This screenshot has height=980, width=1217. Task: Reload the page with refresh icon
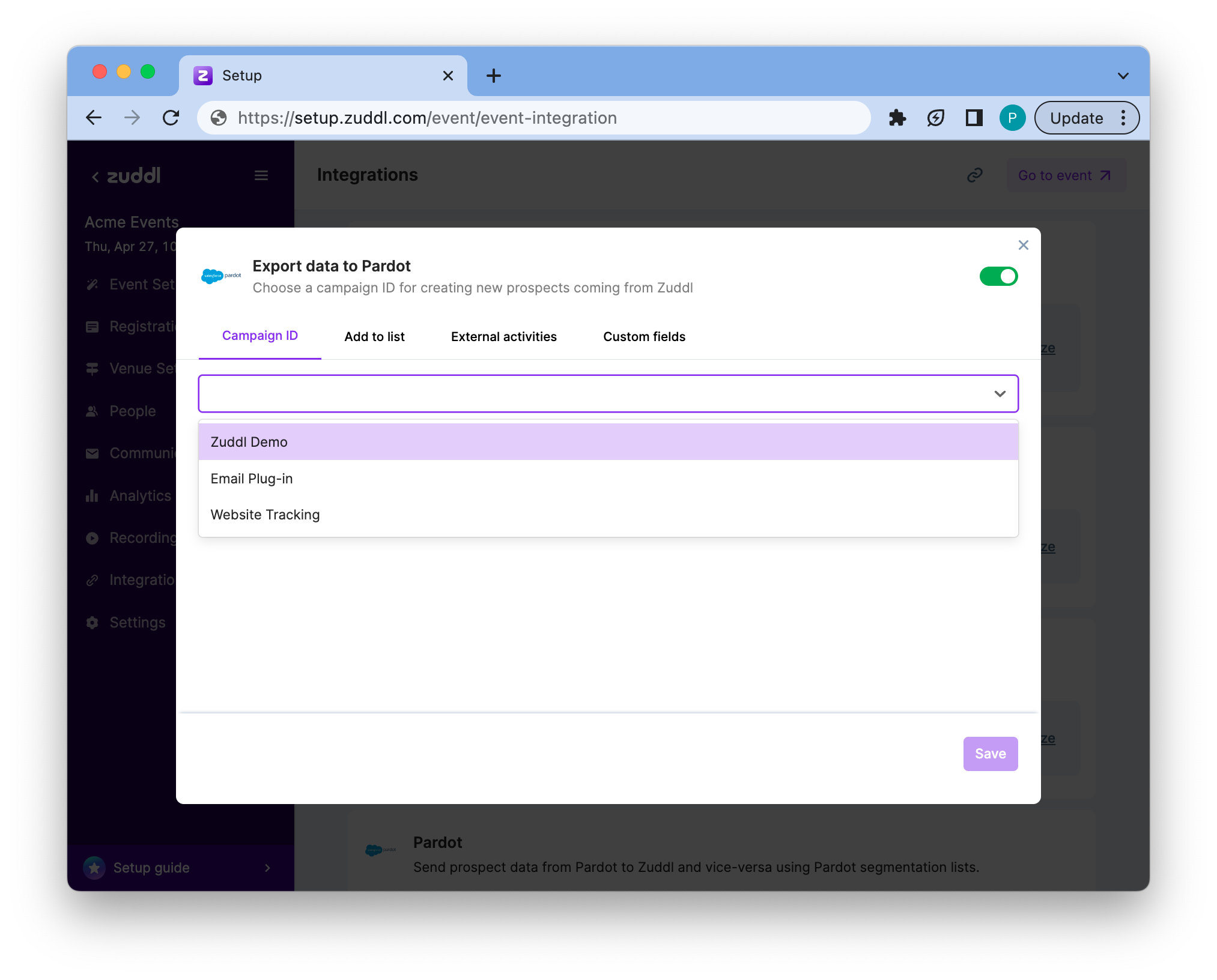(171, 118)
